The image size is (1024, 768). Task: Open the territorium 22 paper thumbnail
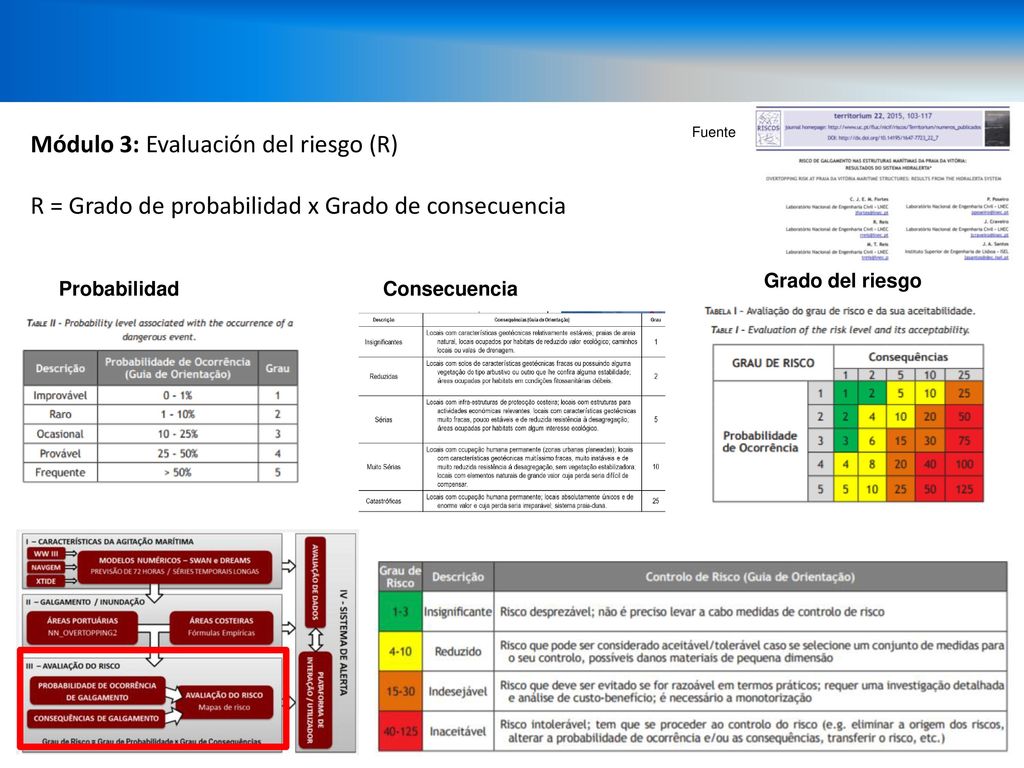(x=883, y=185)
